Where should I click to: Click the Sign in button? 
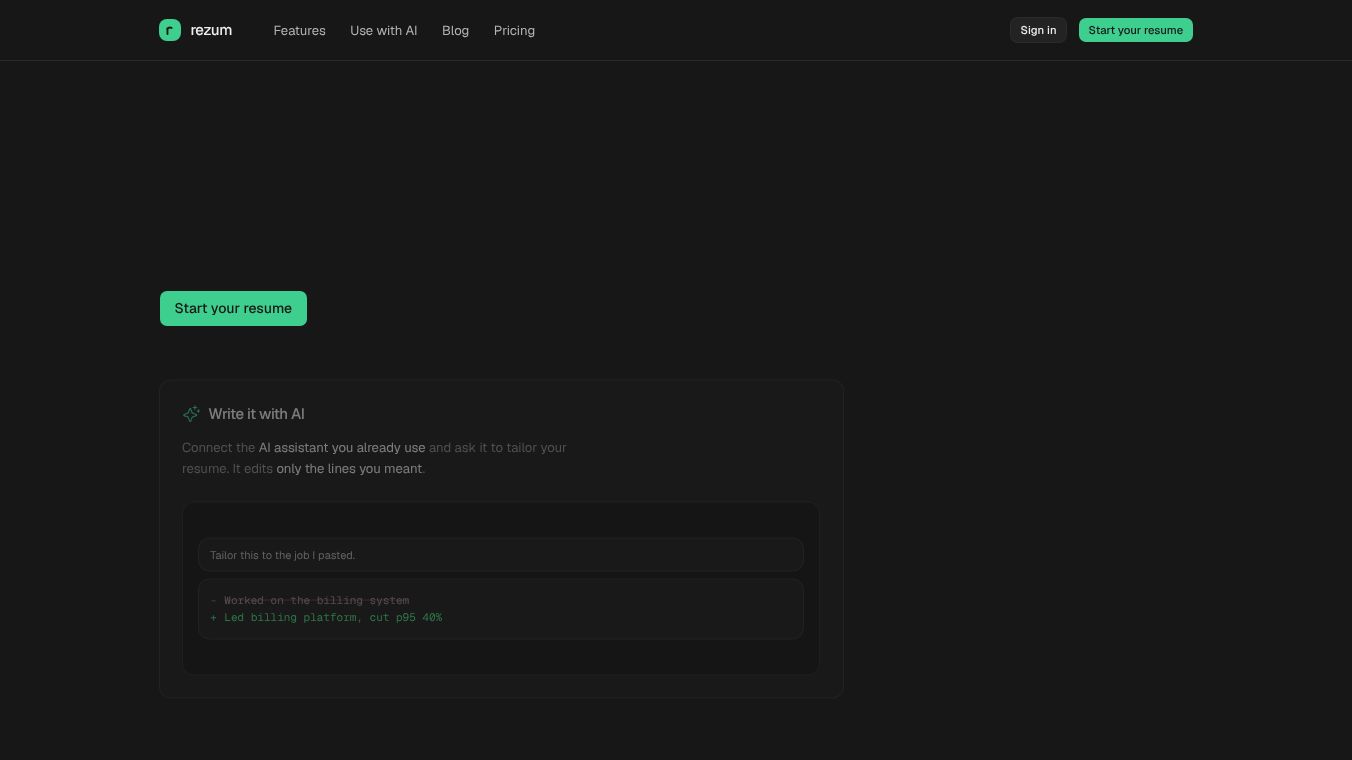pos(1038,30)
